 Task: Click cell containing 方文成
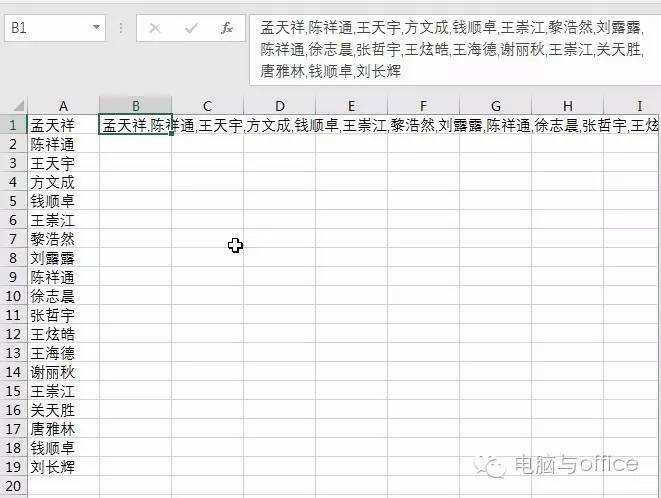63,182
